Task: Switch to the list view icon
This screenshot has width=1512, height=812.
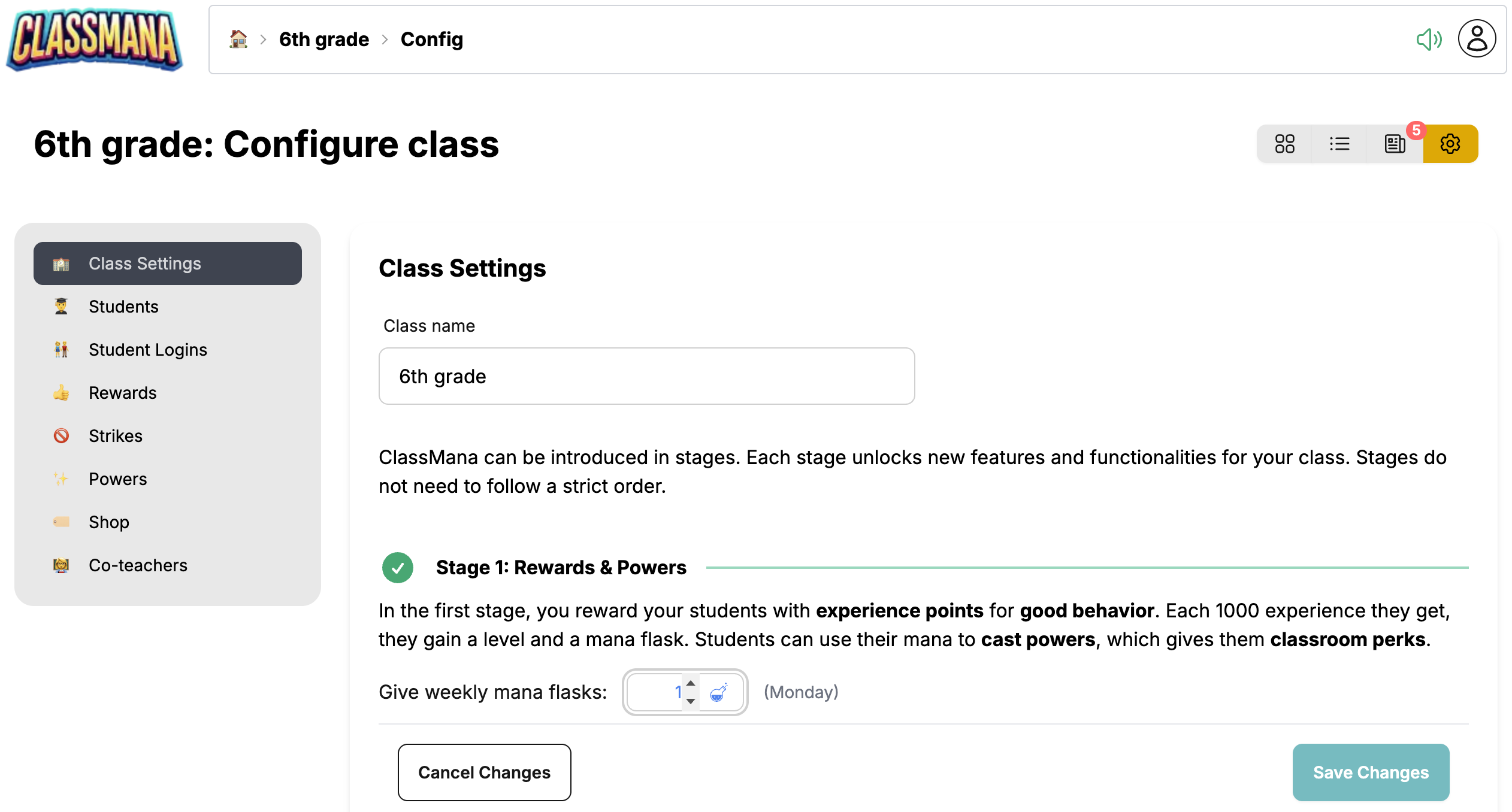Action: tap(1339, 144)
